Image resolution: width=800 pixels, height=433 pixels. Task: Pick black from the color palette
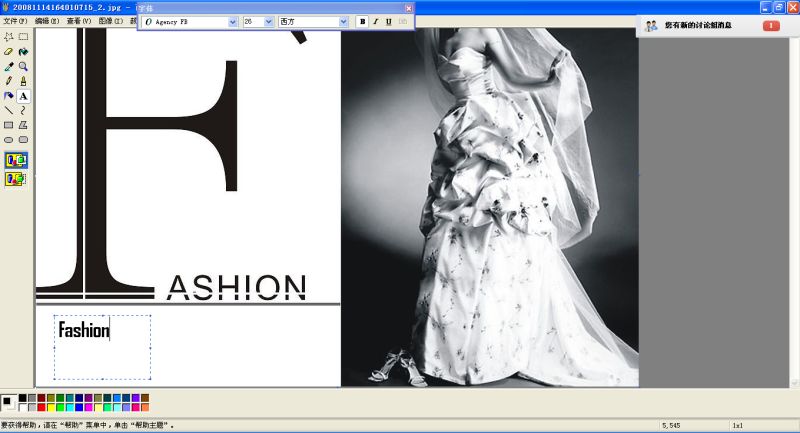[x=22, y=398]
